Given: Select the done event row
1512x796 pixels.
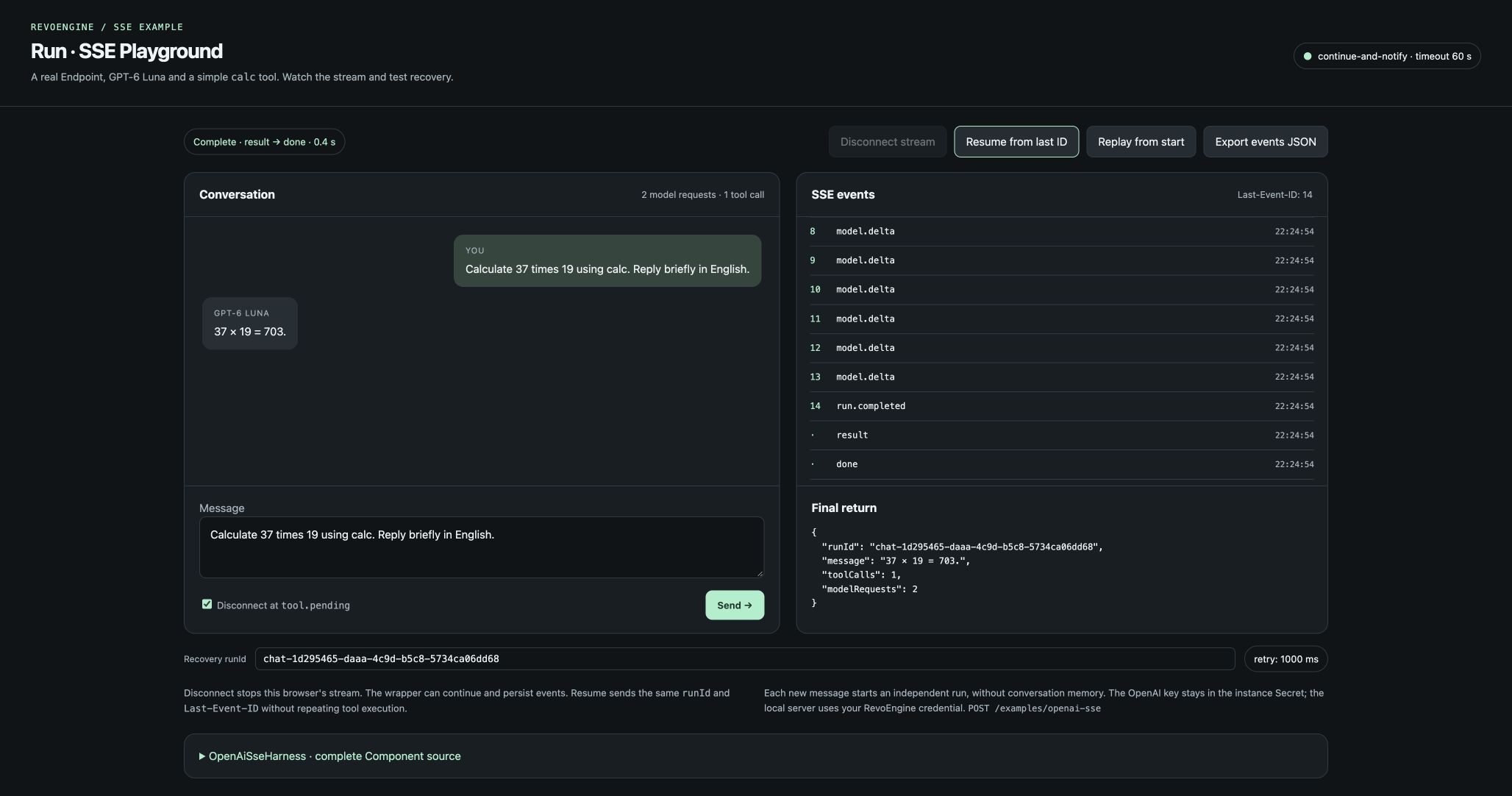Looking at the screenshot, I should [x=1062, y=464].
